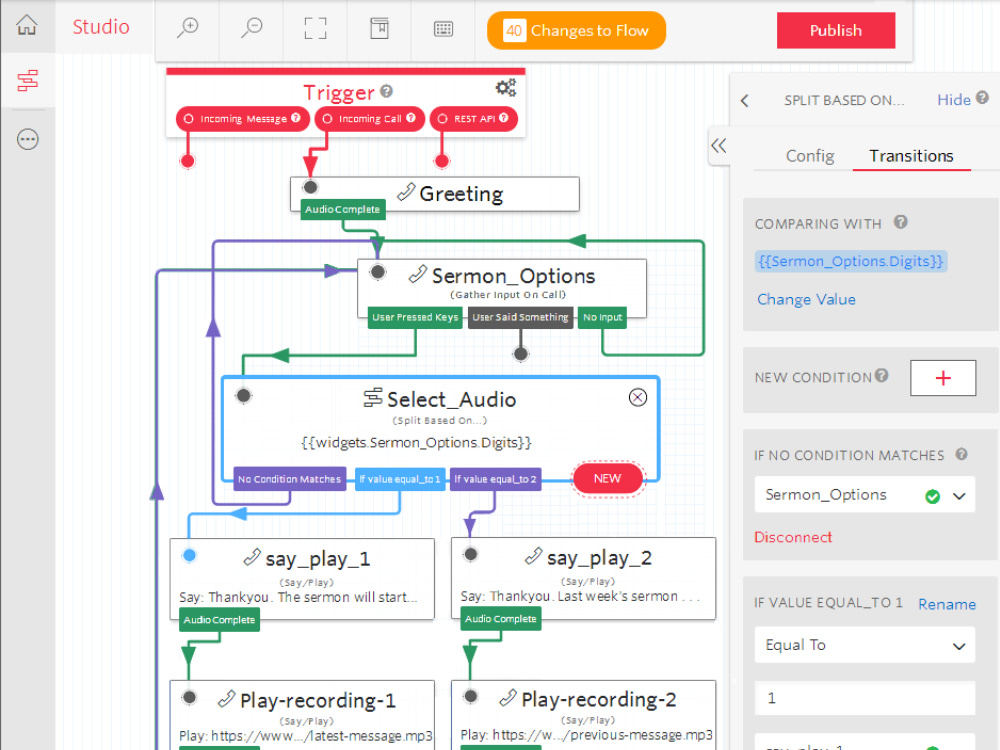Click the Change Value link
The image size is (1000, 750).
[806, 299]
